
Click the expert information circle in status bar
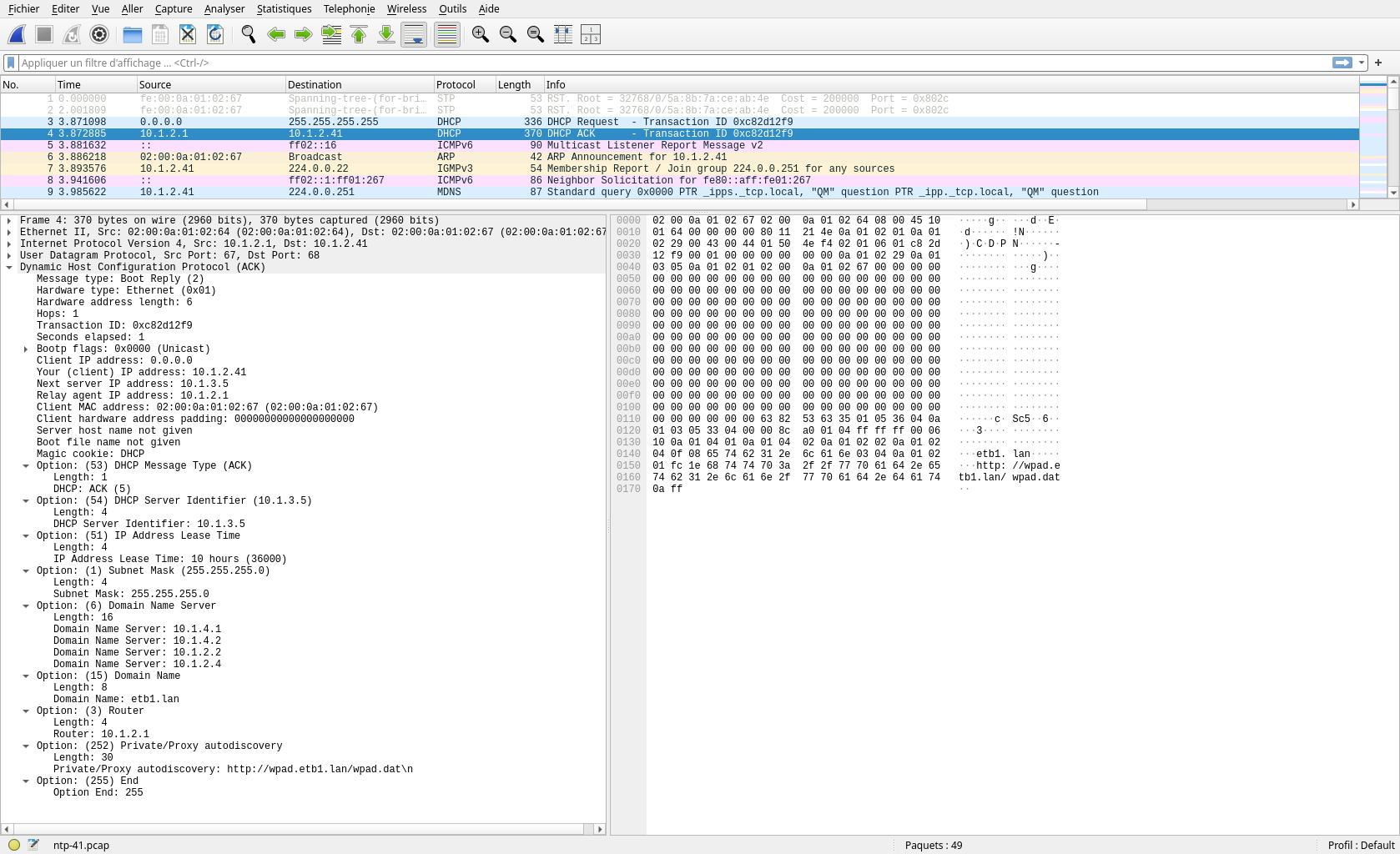coord(14,845)
